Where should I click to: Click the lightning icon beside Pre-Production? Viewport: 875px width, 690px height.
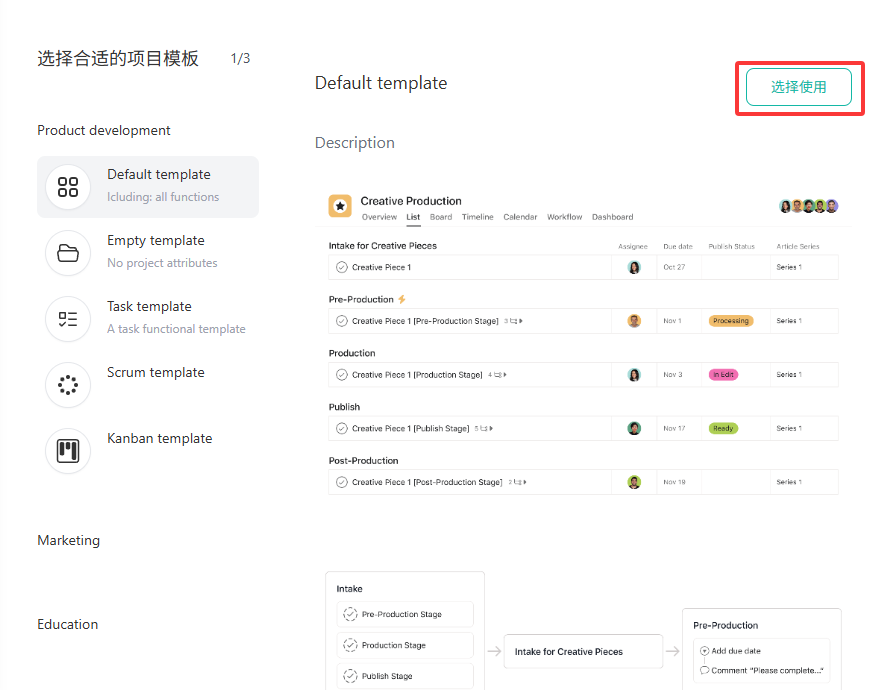[402, 299]
